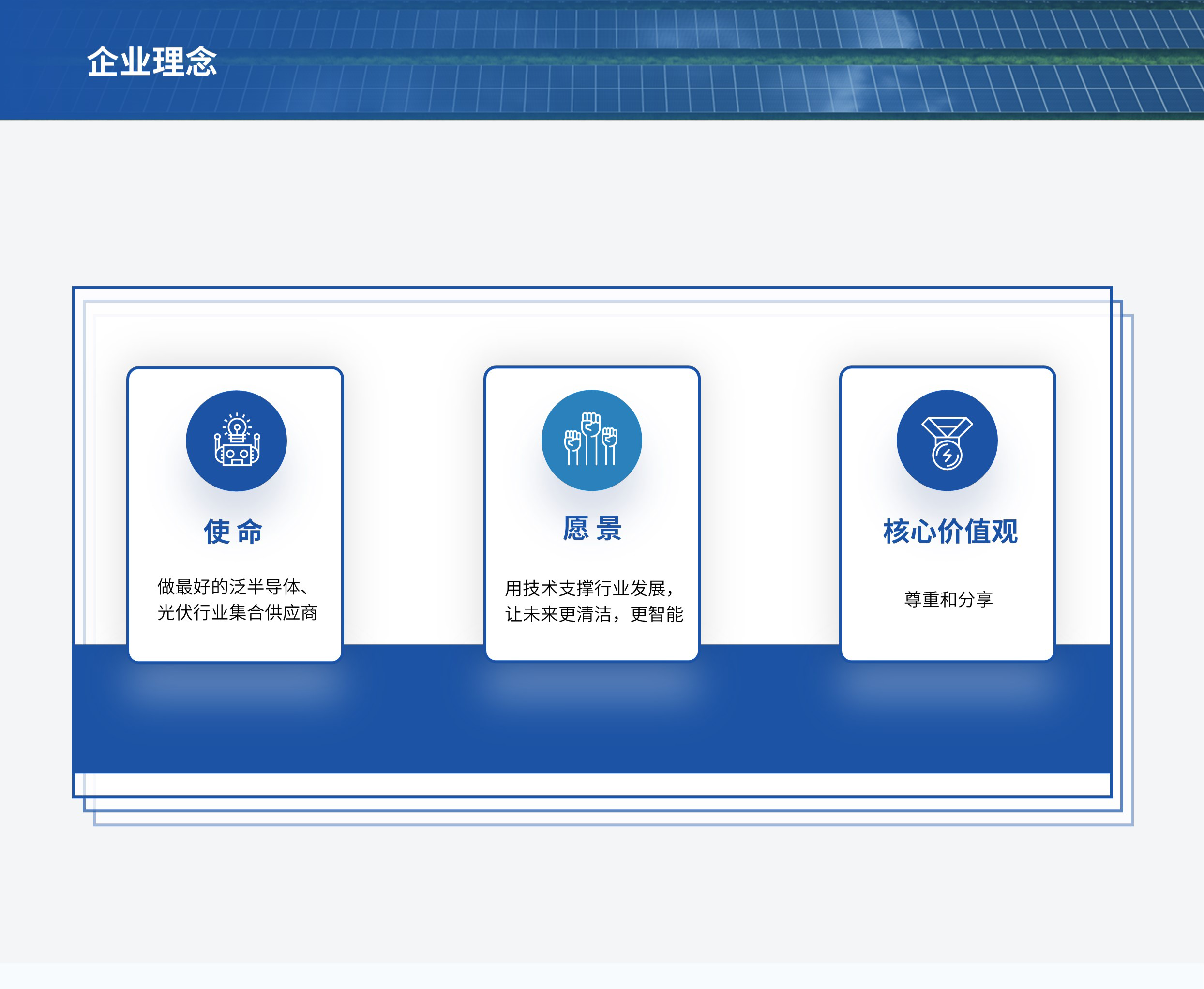This screenshot has width=1204, height=989.
Task: Click the robot lightbulb mission icon
Action: pos(236,441)
